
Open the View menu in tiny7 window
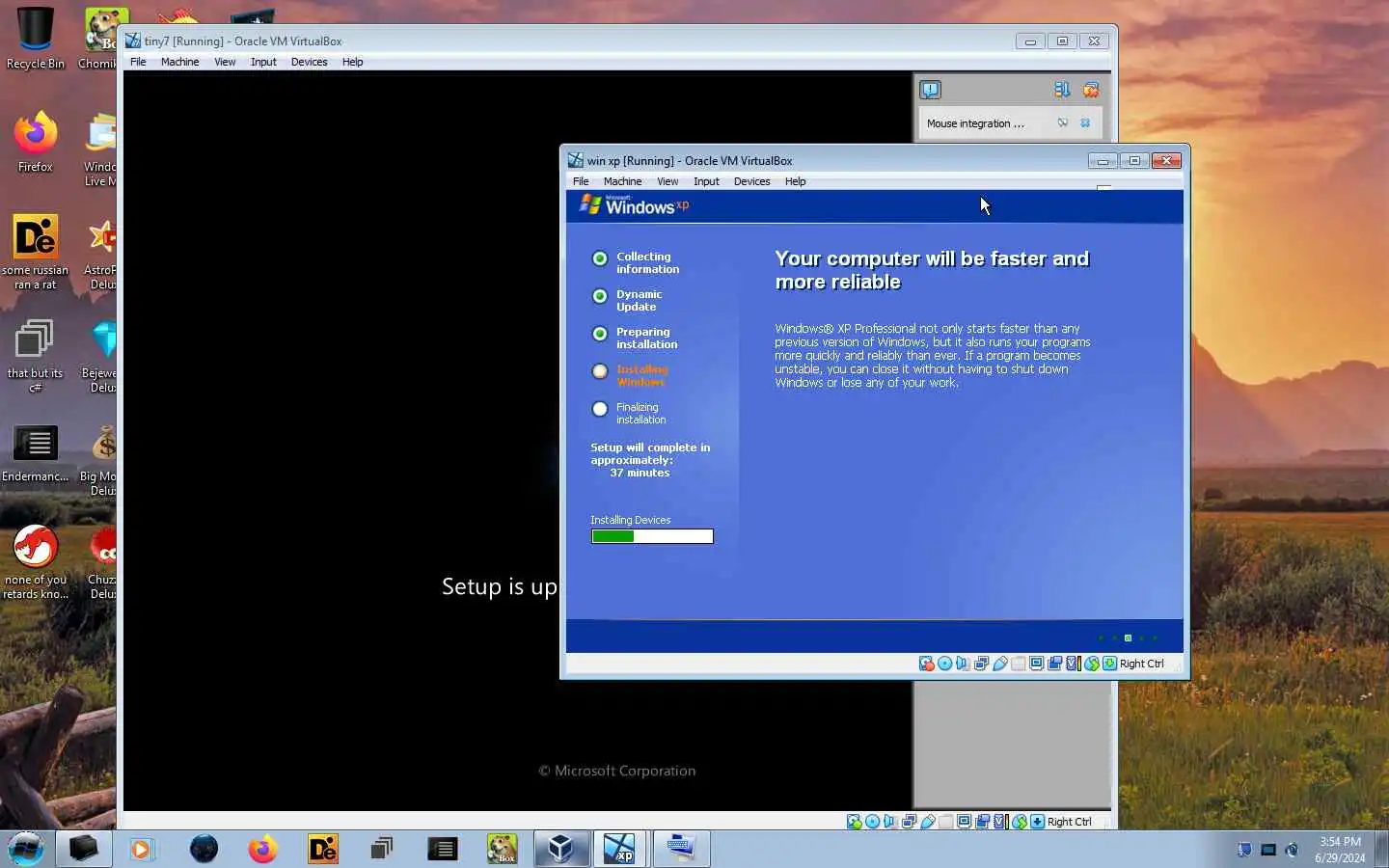225,62
